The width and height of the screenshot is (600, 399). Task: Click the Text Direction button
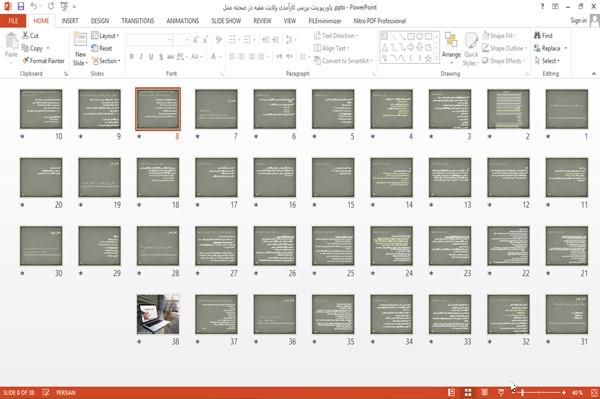click(335, 36)
